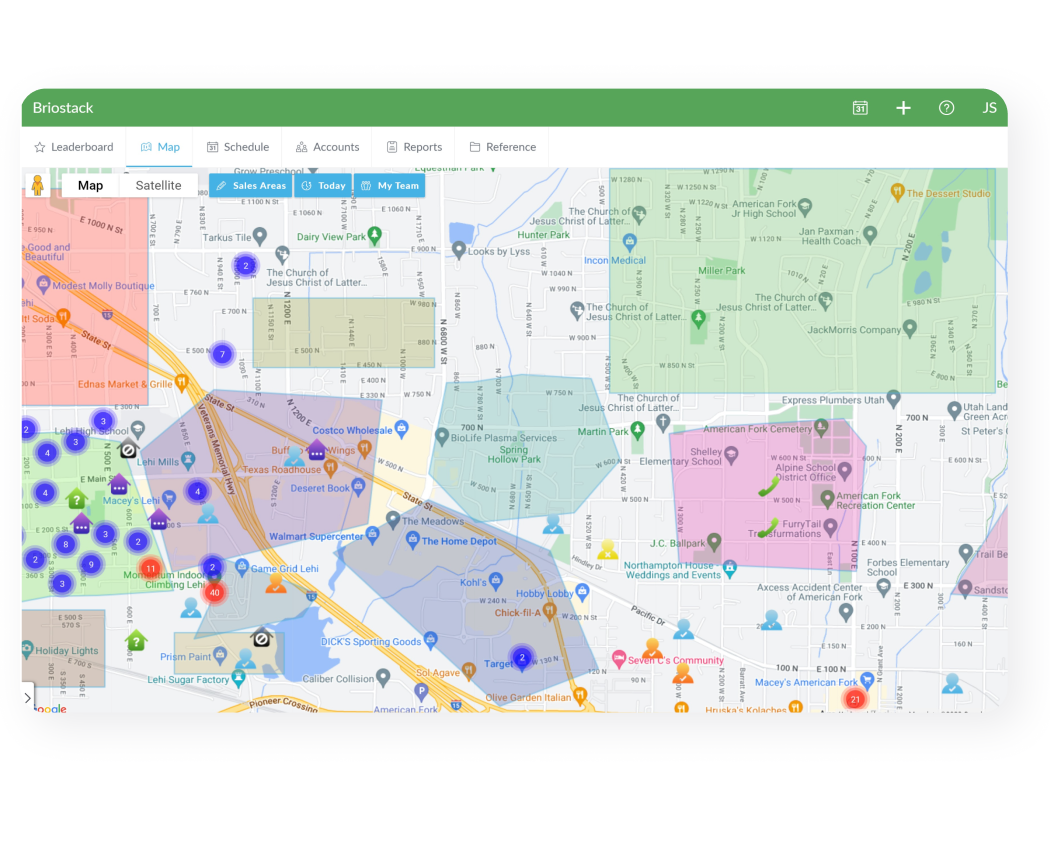Click the Macey's American Fork label
This screenshot has height=851, width=1050.
pos(806,682)
